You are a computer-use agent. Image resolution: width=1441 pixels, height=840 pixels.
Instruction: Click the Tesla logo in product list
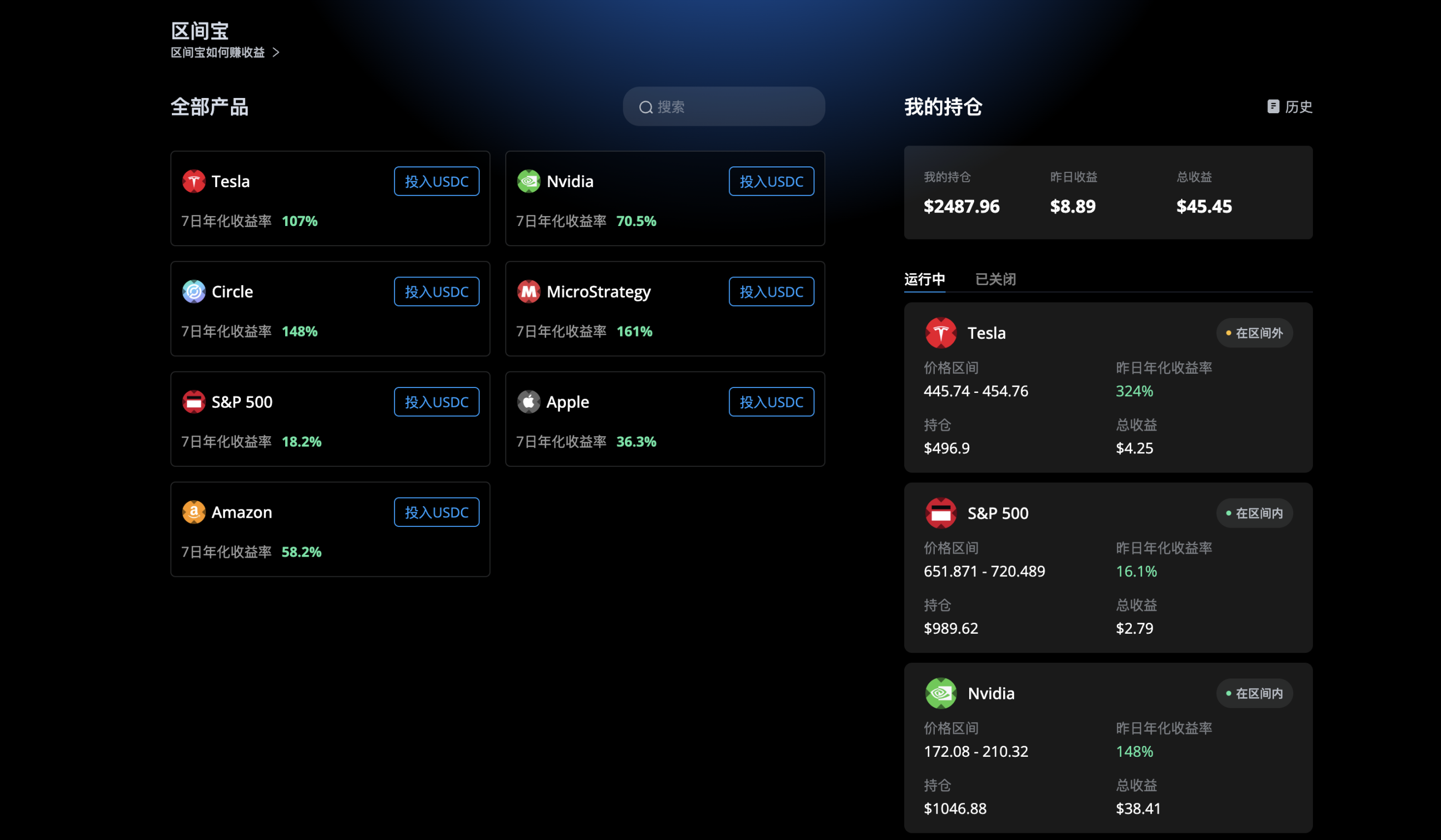193,181
